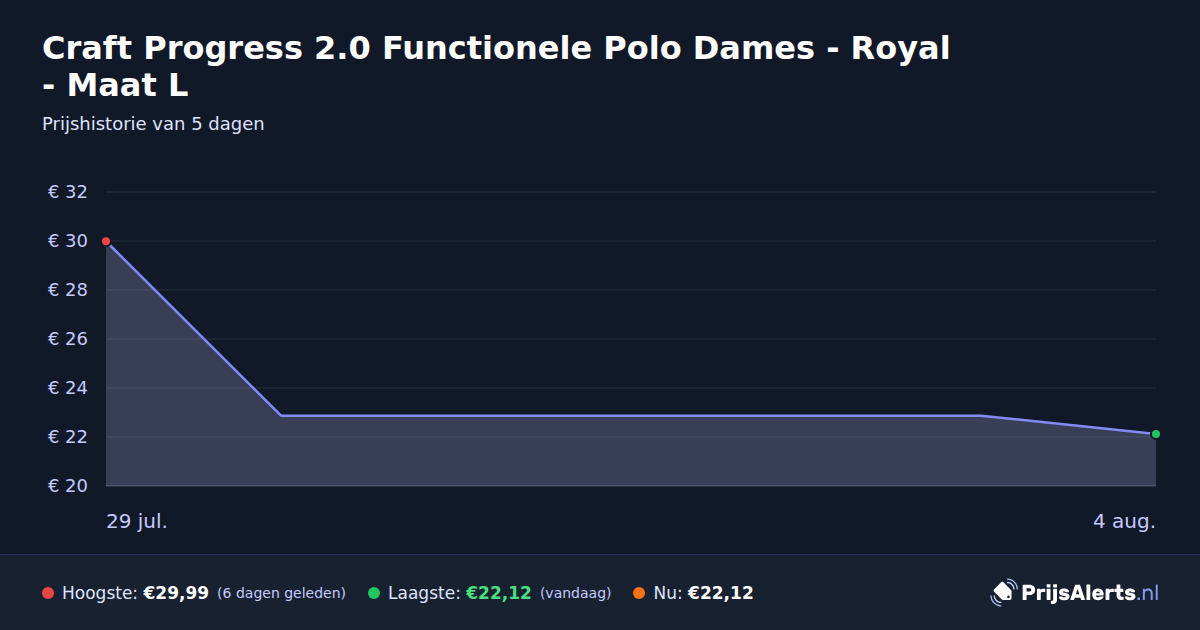Click the € 32 axis label
Viewport: 1200px width, 630px height.
point(68,192)
